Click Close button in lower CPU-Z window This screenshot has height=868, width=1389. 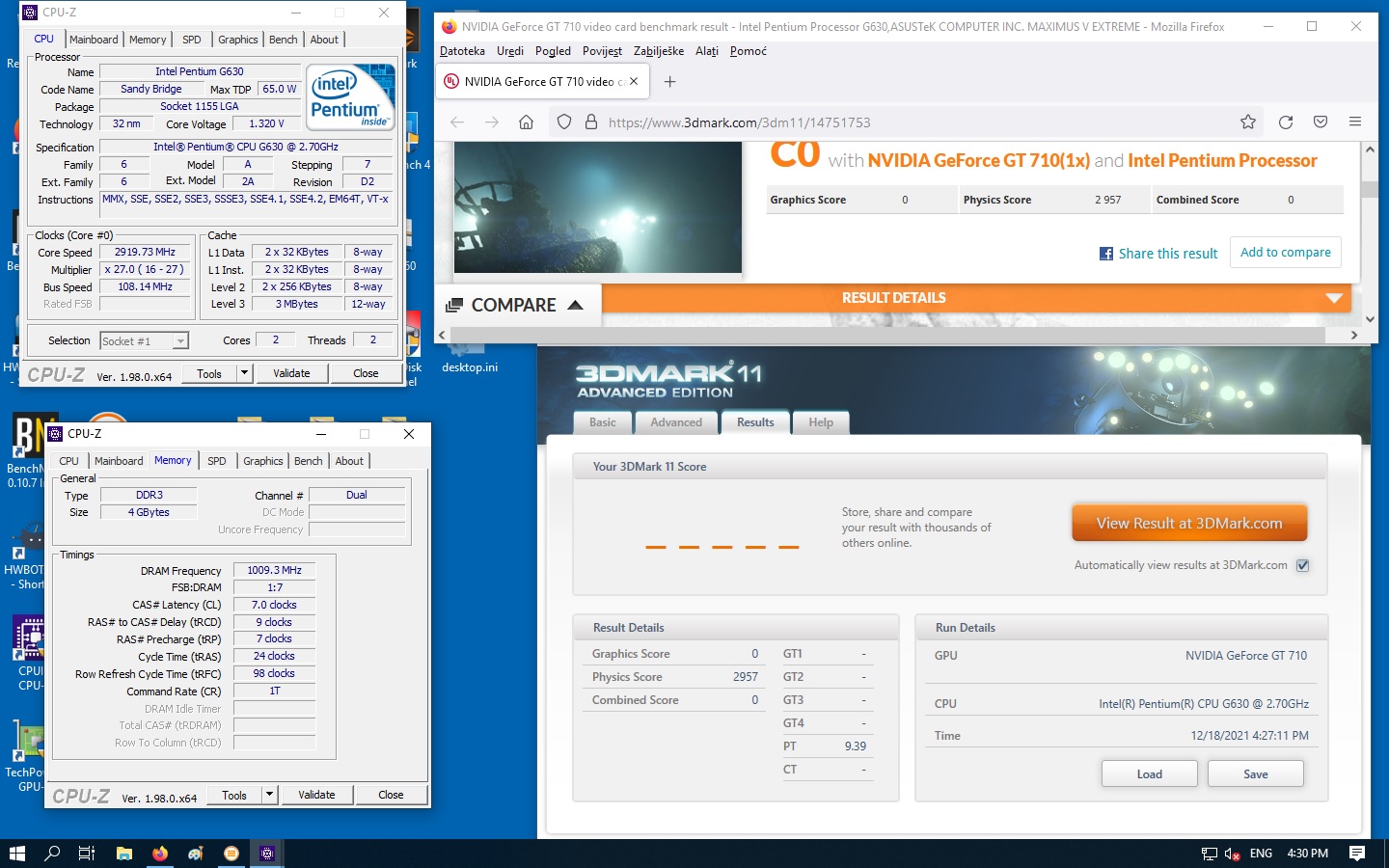pos(391,795)
